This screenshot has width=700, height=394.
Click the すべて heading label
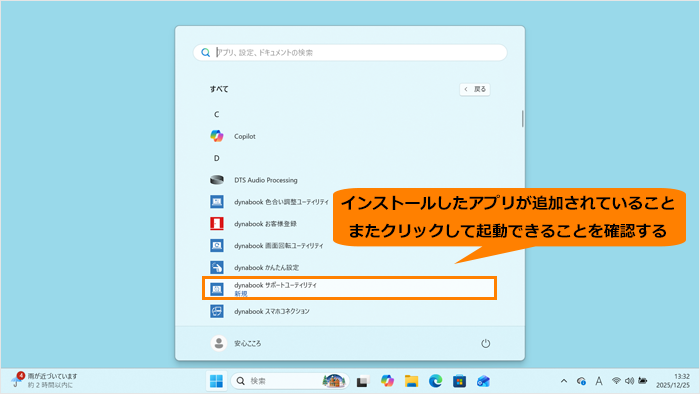[x=219, y=89]
